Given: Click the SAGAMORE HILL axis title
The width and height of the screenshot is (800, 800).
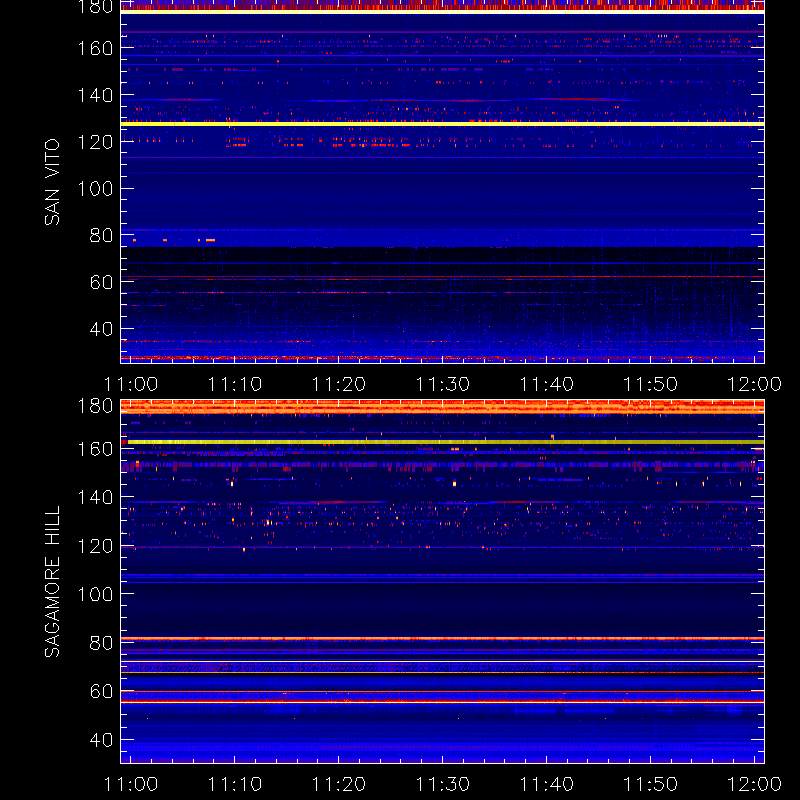Looking at the screenshot, I should 52,581.
